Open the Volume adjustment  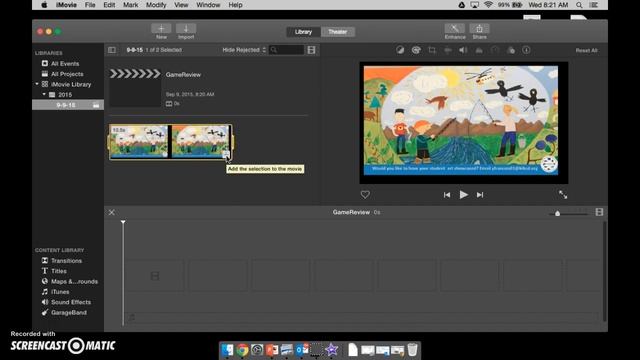[x=463, y=50]
